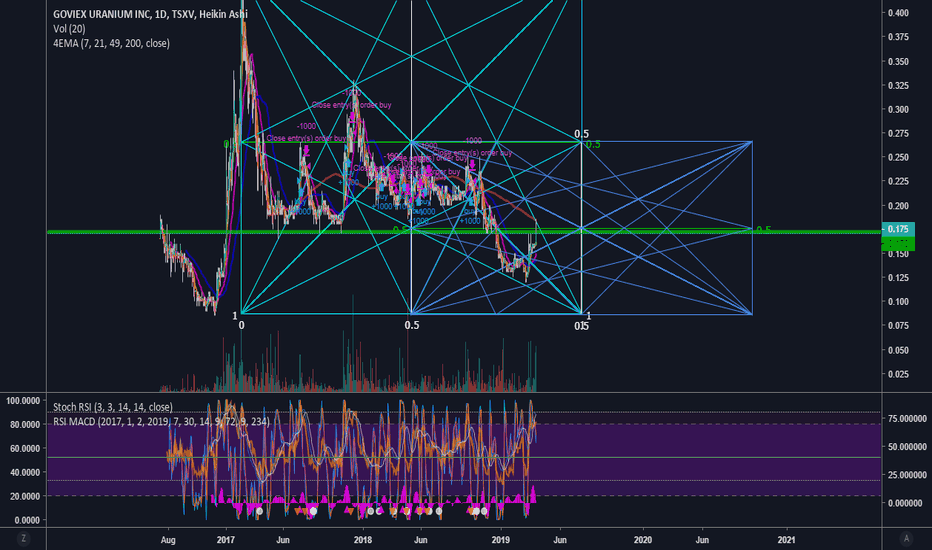Click the A auto-scale button at bottom right

[x=906, y=539]
